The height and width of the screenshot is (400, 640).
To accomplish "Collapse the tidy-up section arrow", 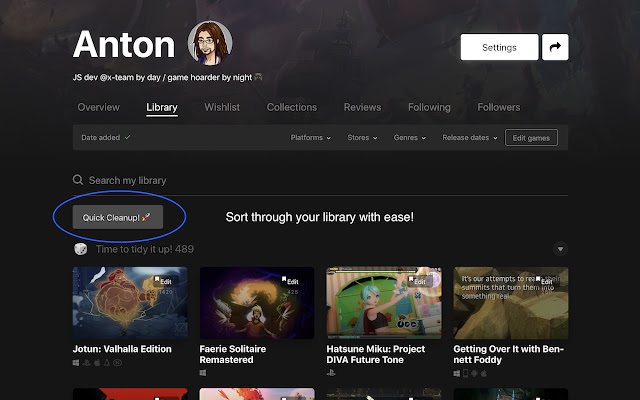I will click(x=560, y=249).
